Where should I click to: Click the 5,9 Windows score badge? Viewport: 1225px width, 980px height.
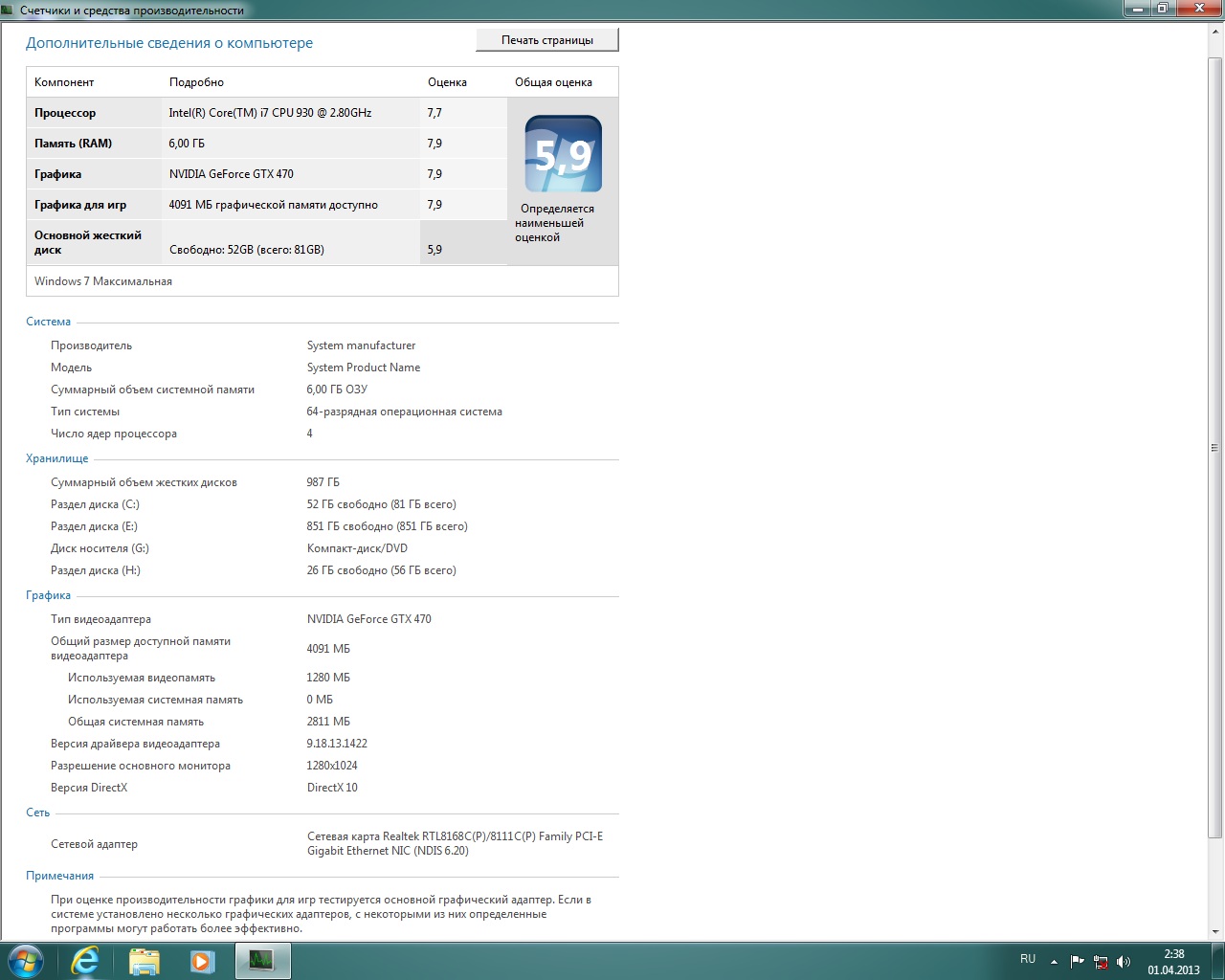coord(564,154)
